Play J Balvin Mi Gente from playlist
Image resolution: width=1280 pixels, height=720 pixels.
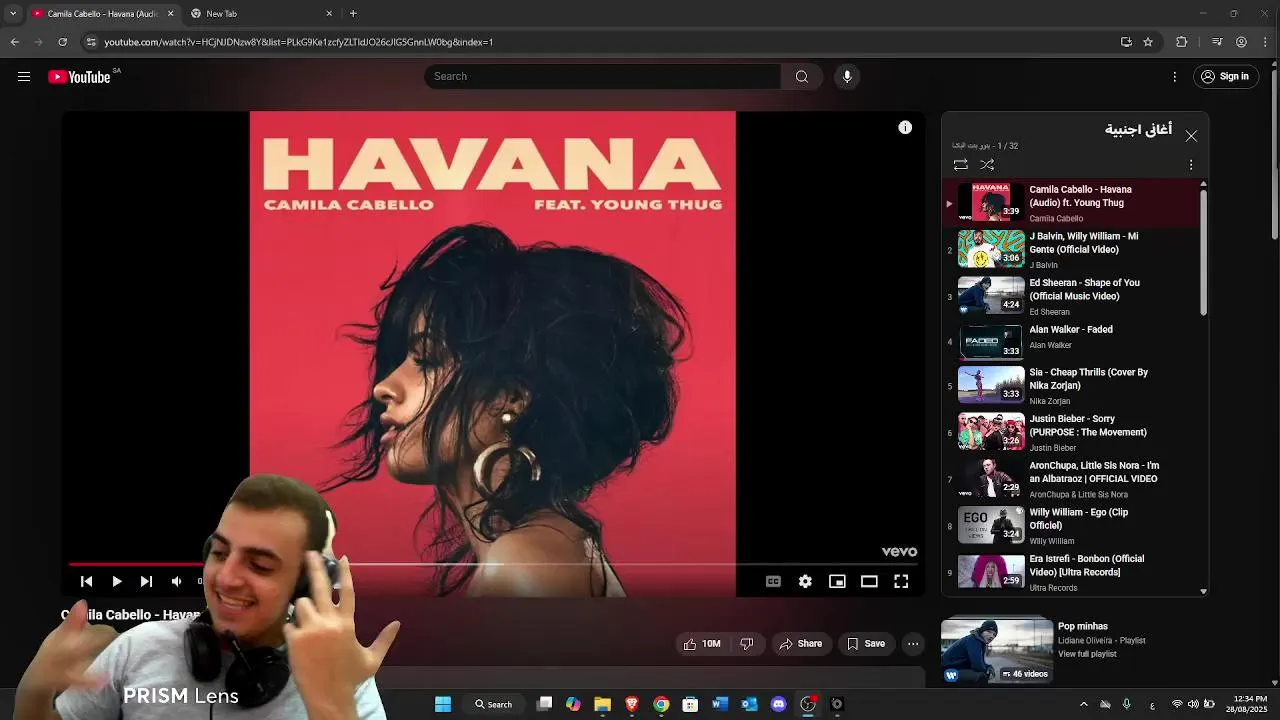tap(1071, 249)
